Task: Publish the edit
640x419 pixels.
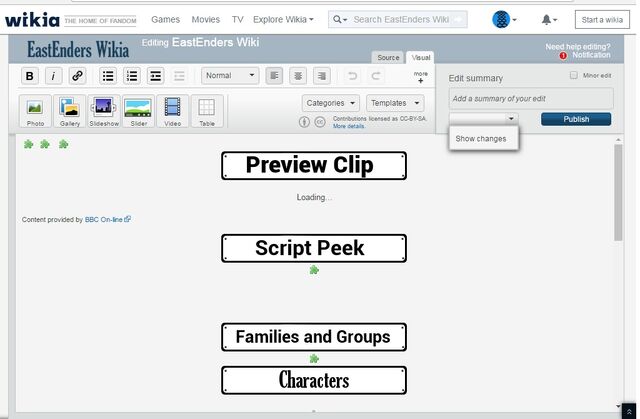Action: point(576,119)
